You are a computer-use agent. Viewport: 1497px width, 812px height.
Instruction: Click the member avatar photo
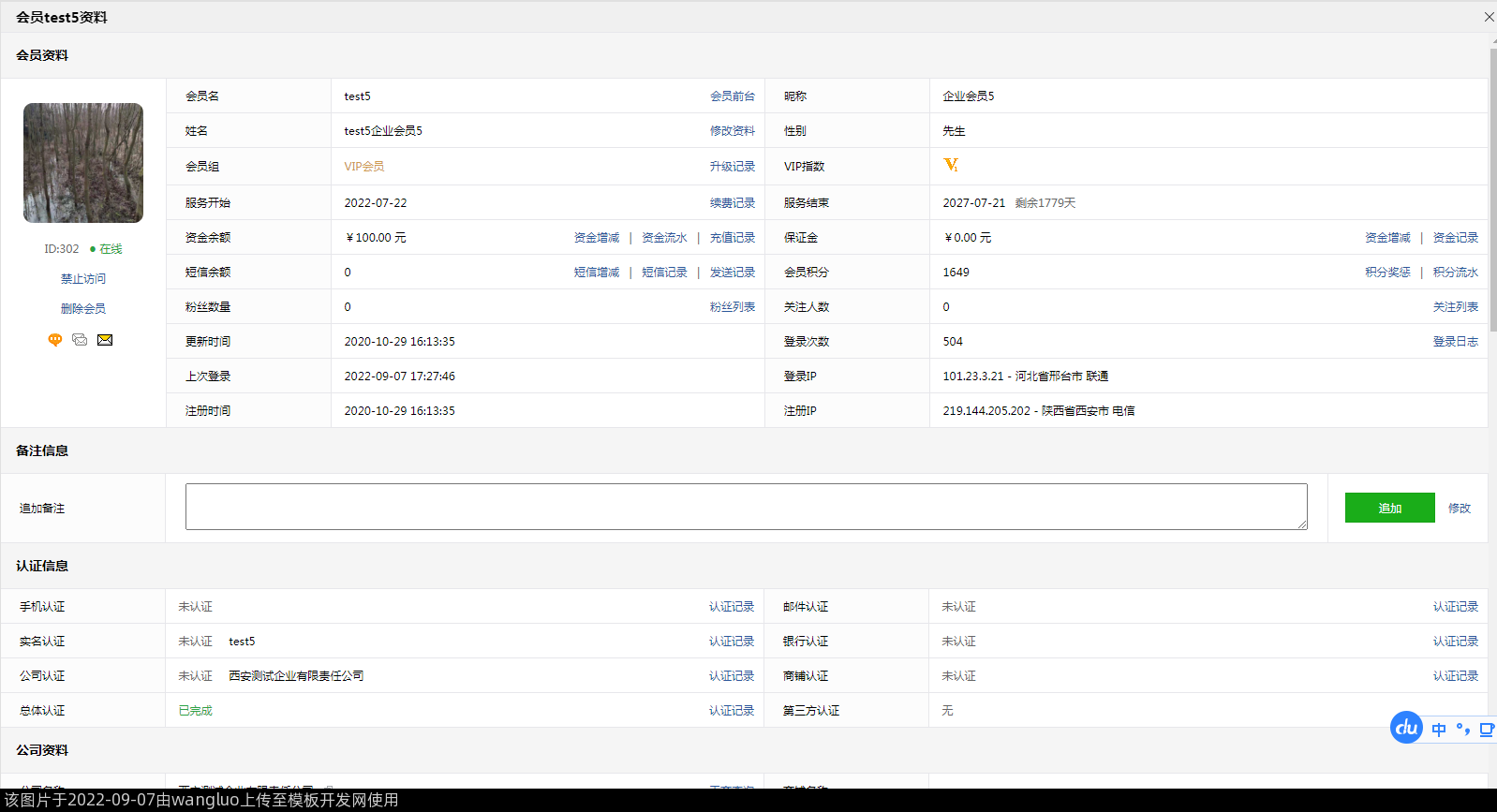83,163
